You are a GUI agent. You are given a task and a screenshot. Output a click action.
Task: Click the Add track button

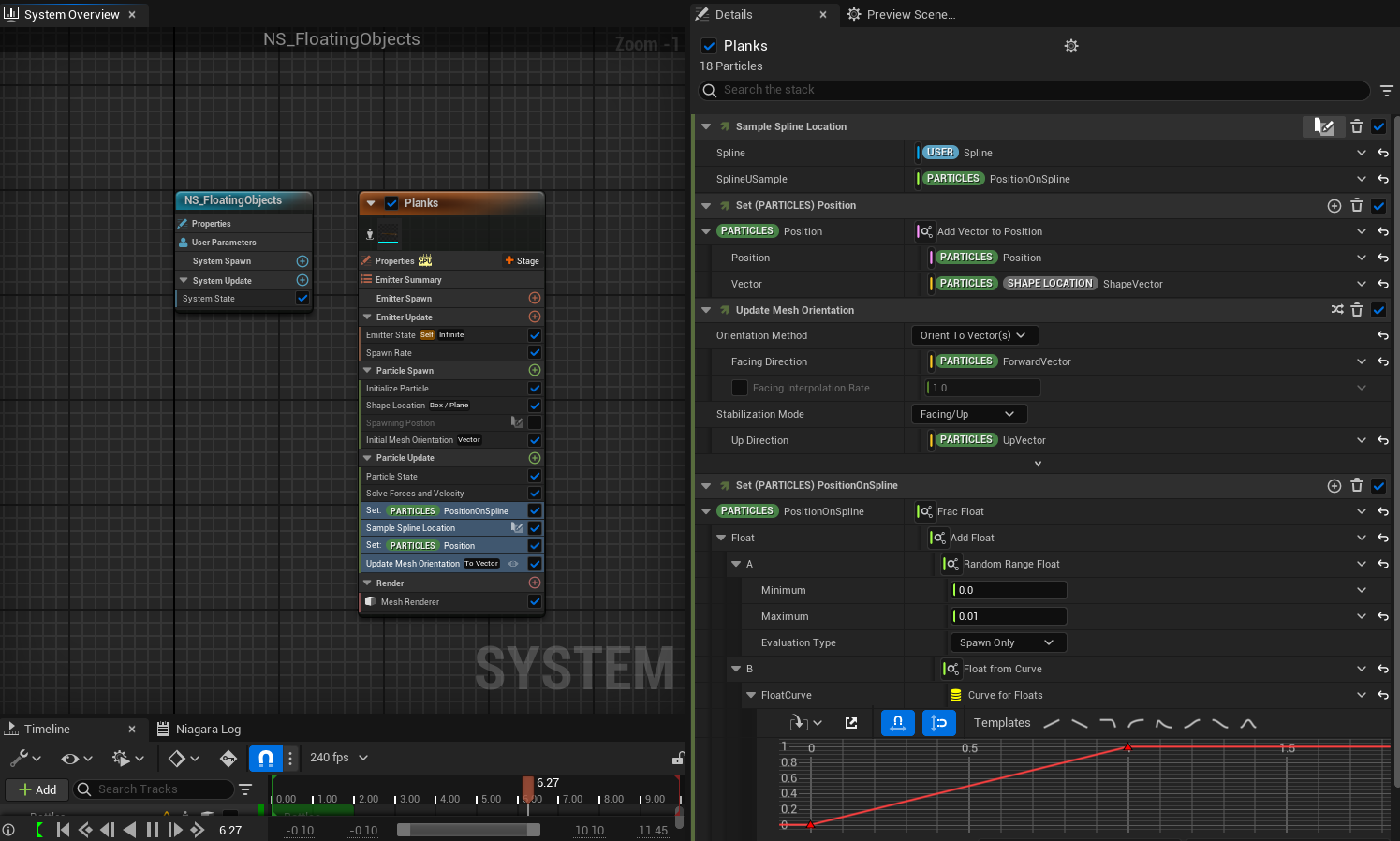coord(37,789)
